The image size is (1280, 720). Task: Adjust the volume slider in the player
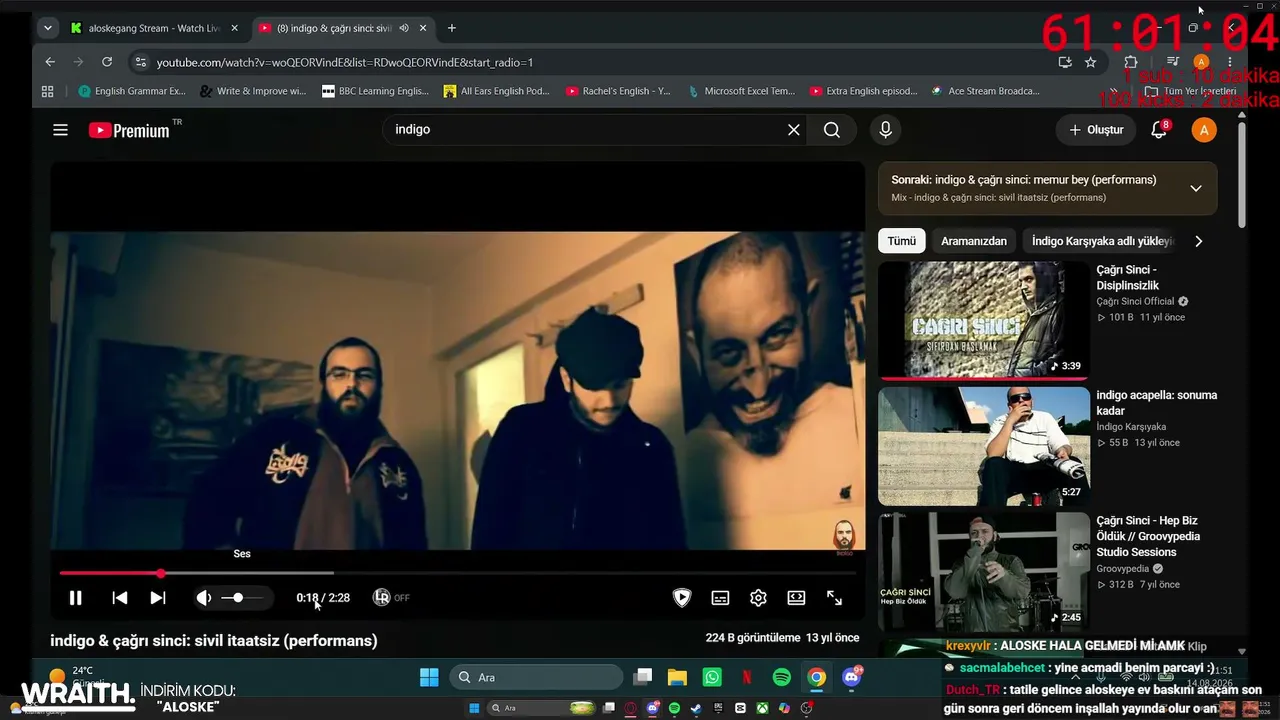241,598
